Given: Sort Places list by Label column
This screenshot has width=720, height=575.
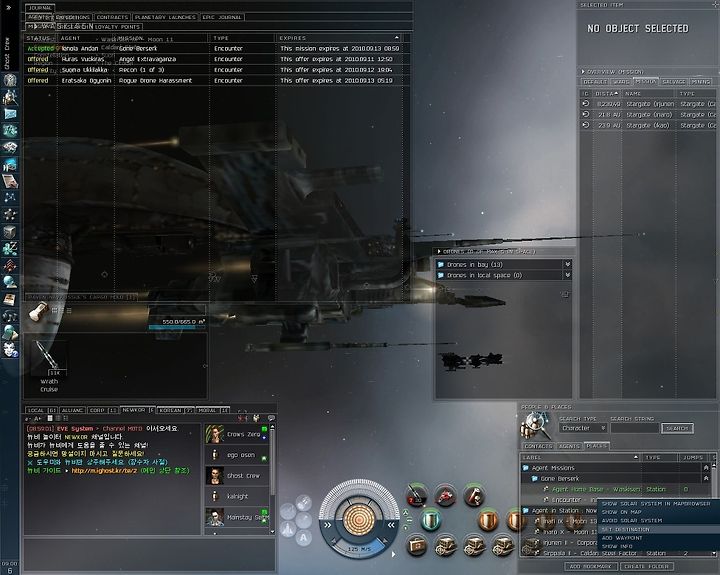Looking at the screenshot, I should coord(580,457).
